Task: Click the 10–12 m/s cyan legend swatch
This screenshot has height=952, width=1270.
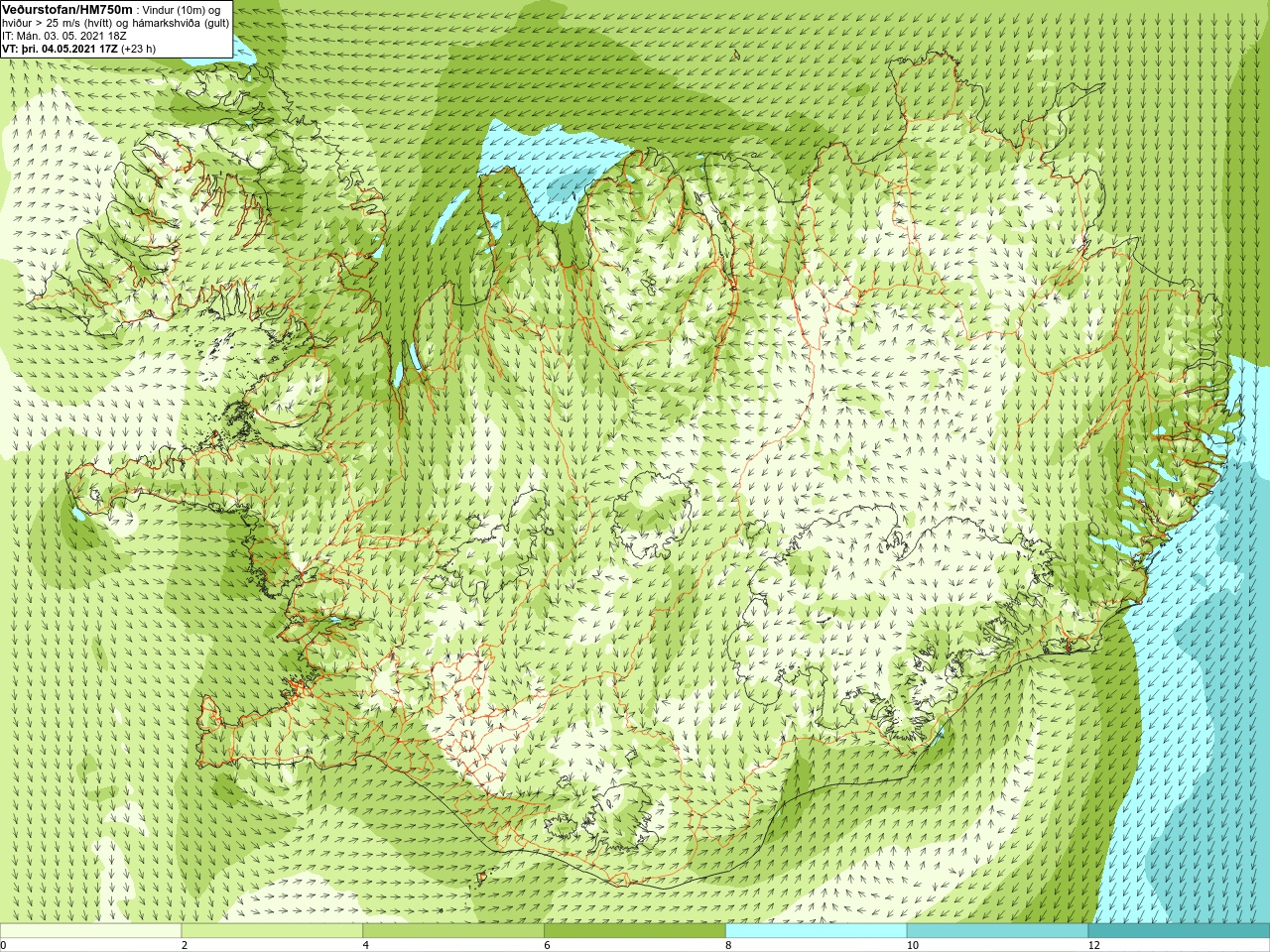Action: tap(997, 931)
